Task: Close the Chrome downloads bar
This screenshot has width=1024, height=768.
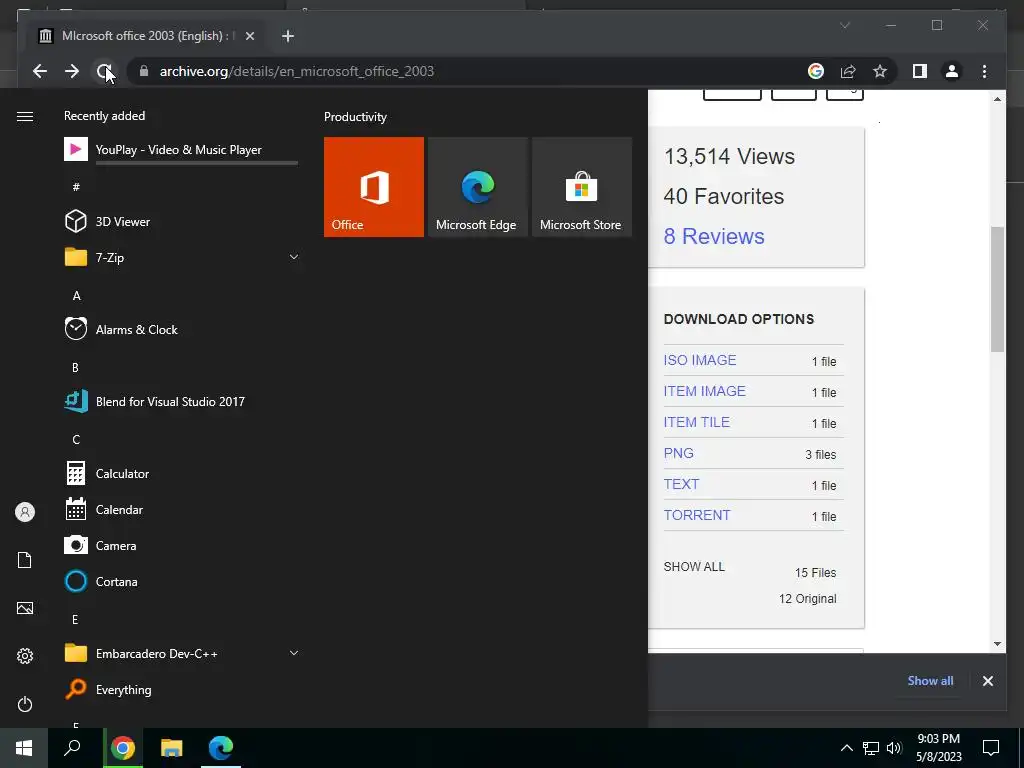Action: [x=987, y=680]
